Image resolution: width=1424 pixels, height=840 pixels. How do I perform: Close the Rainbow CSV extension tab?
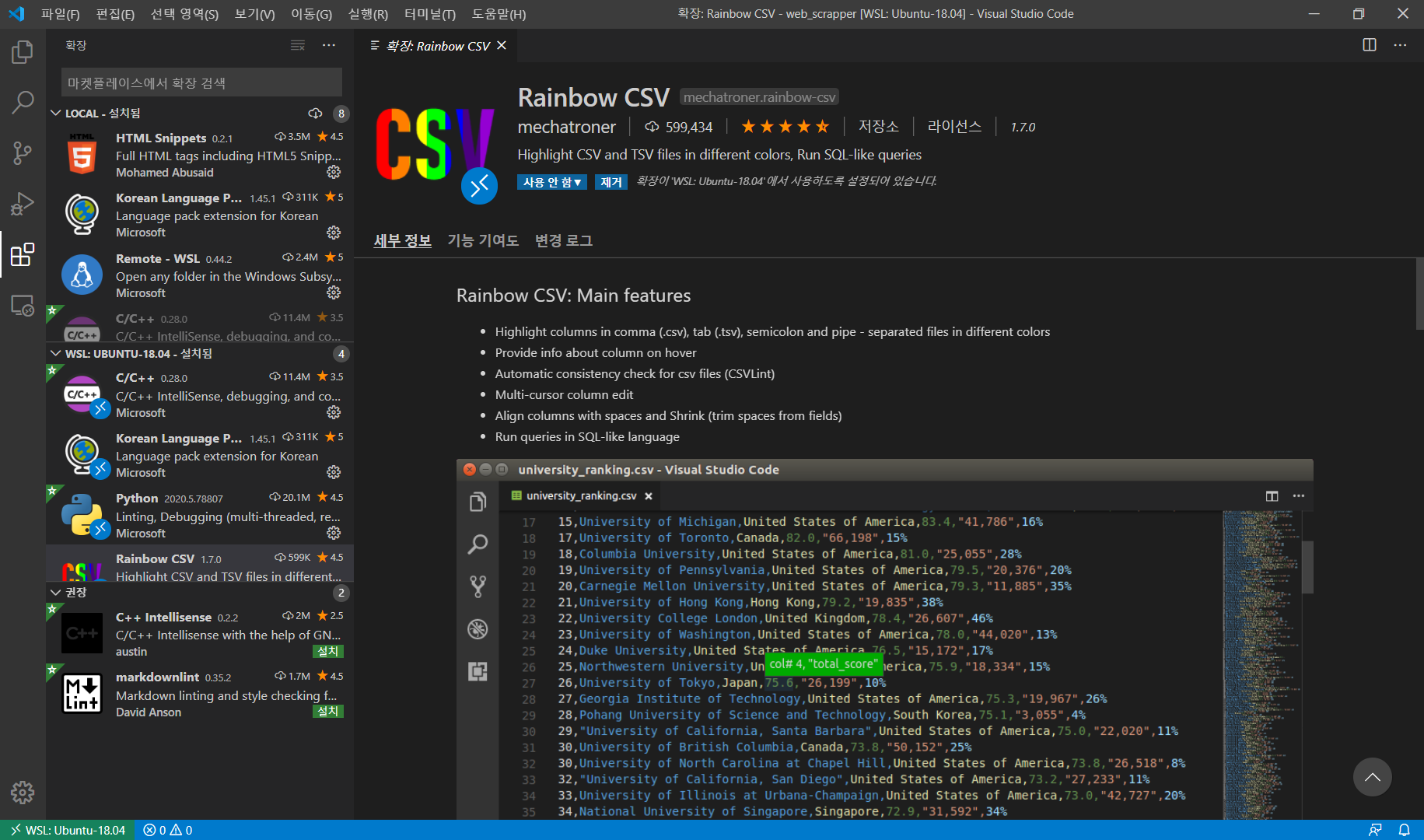click(x=502, y=46)
